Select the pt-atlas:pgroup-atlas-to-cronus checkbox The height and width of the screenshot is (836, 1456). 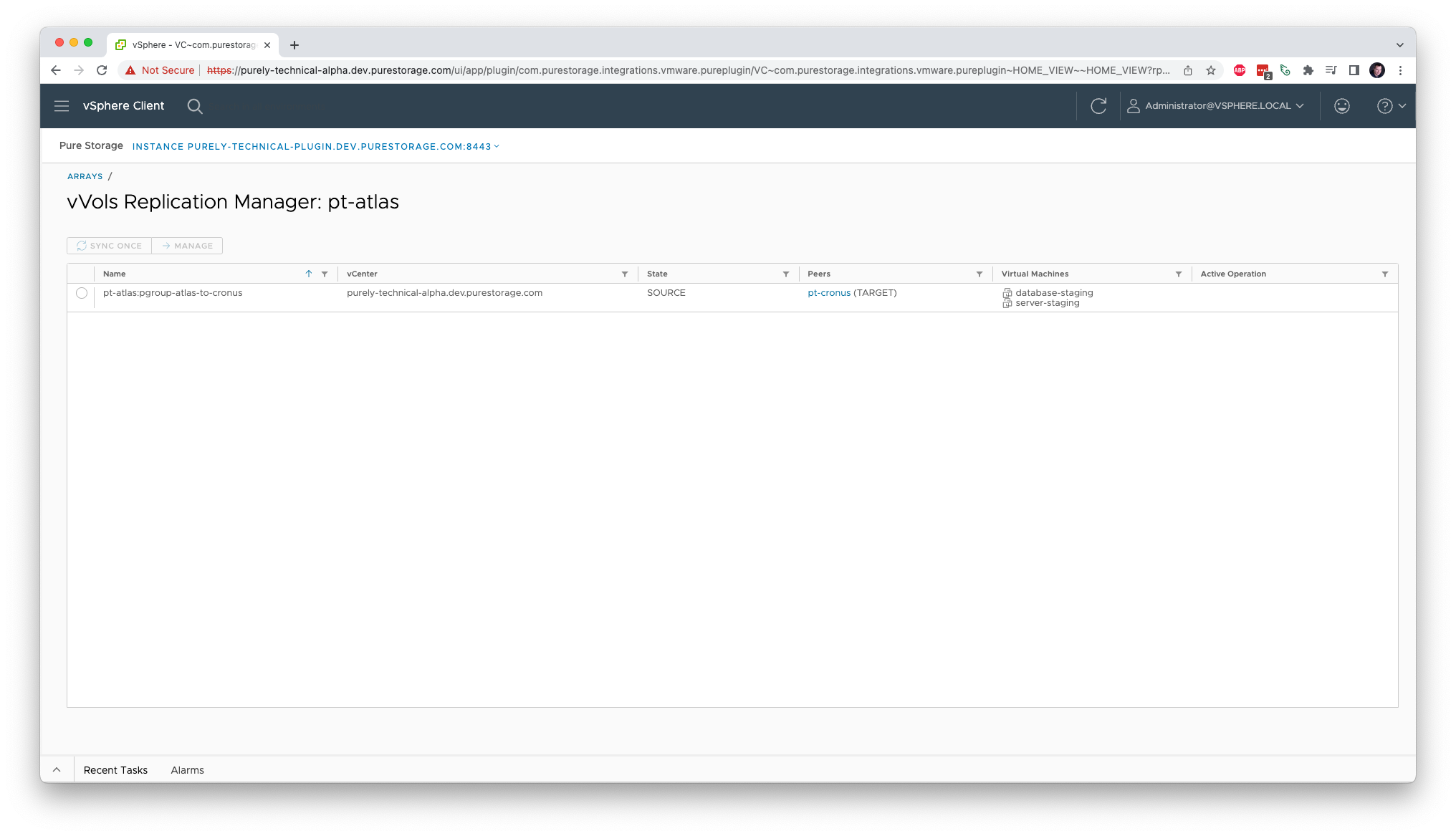(x=82, y=292)
